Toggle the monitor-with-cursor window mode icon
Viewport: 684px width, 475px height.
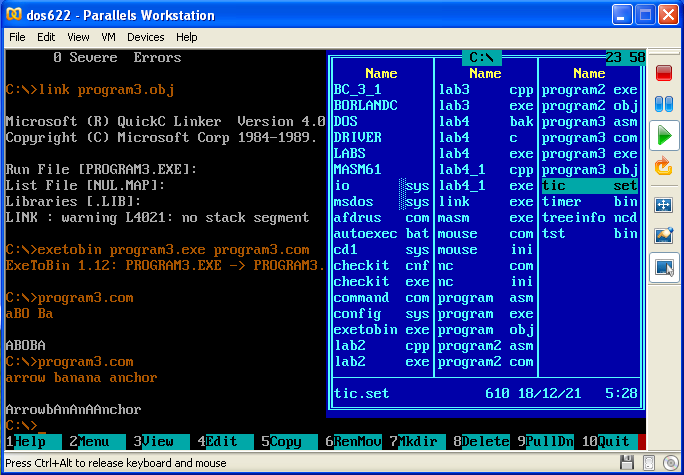click(x=664, y=267)
